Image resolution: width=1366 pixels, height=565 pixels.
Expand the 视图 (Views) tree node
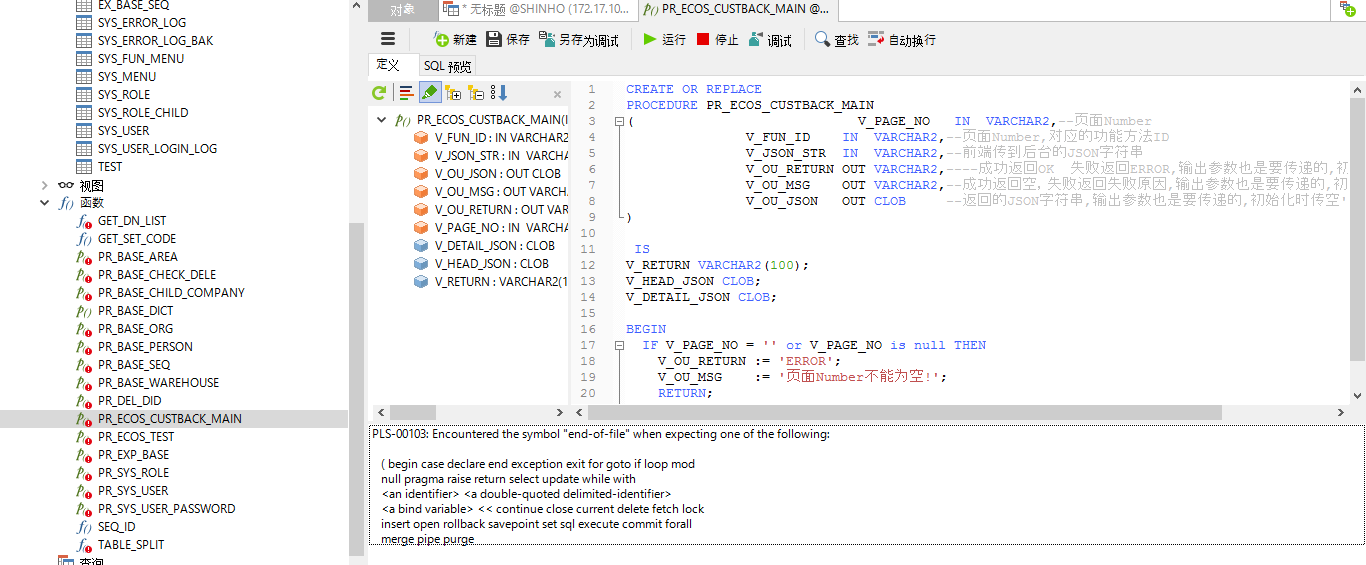[44, 185]
